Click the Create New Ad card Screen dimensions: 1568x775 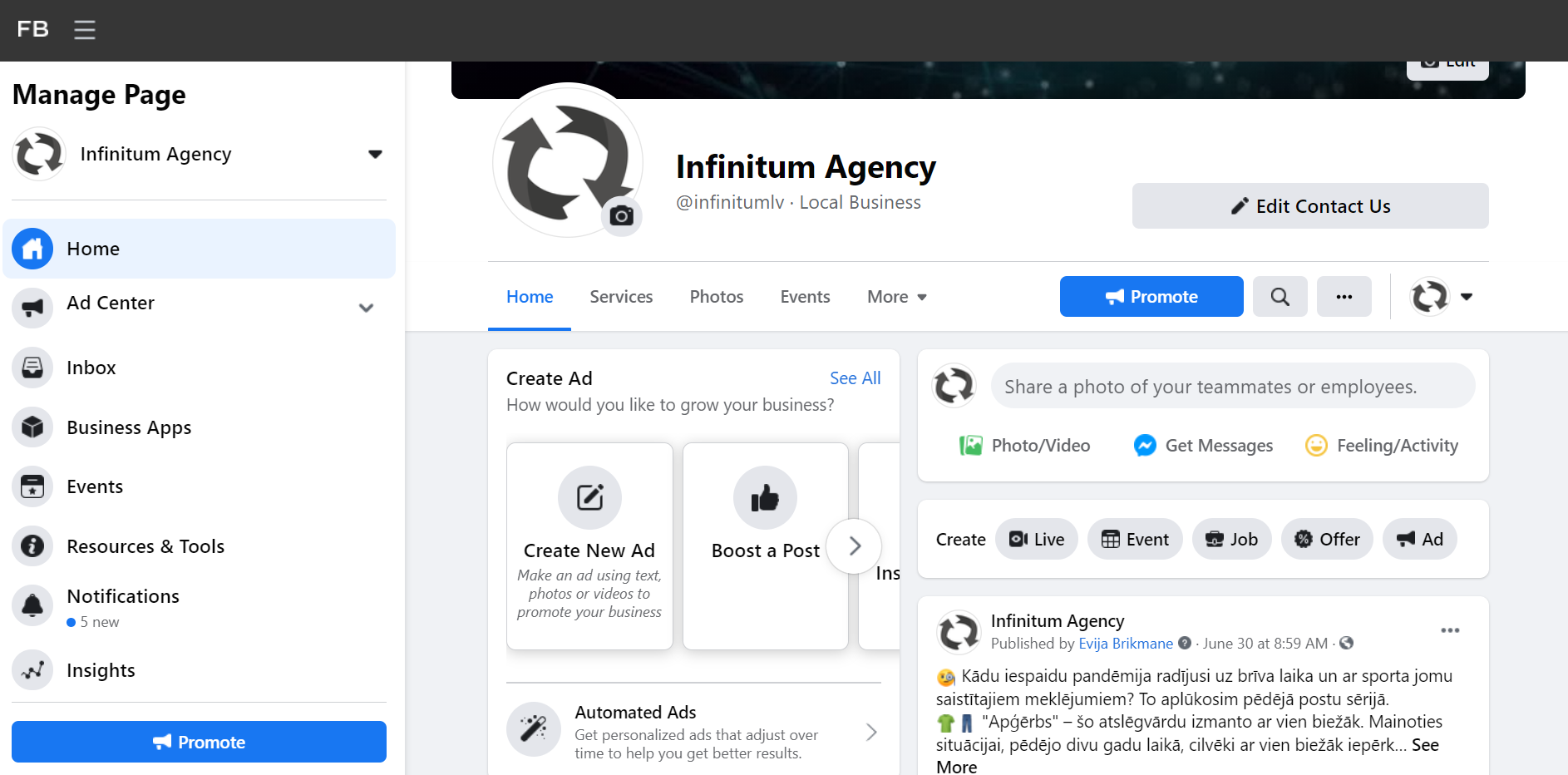click(589, 545)
